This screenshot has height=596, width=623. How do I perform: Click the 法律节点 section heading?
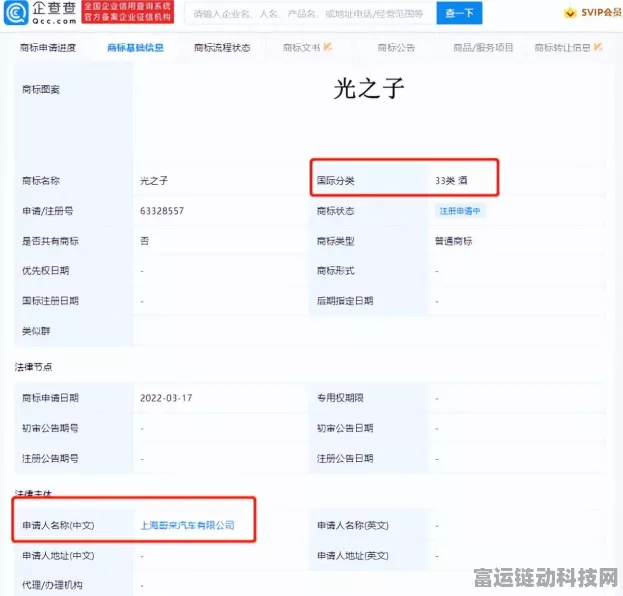click(33, 367)
